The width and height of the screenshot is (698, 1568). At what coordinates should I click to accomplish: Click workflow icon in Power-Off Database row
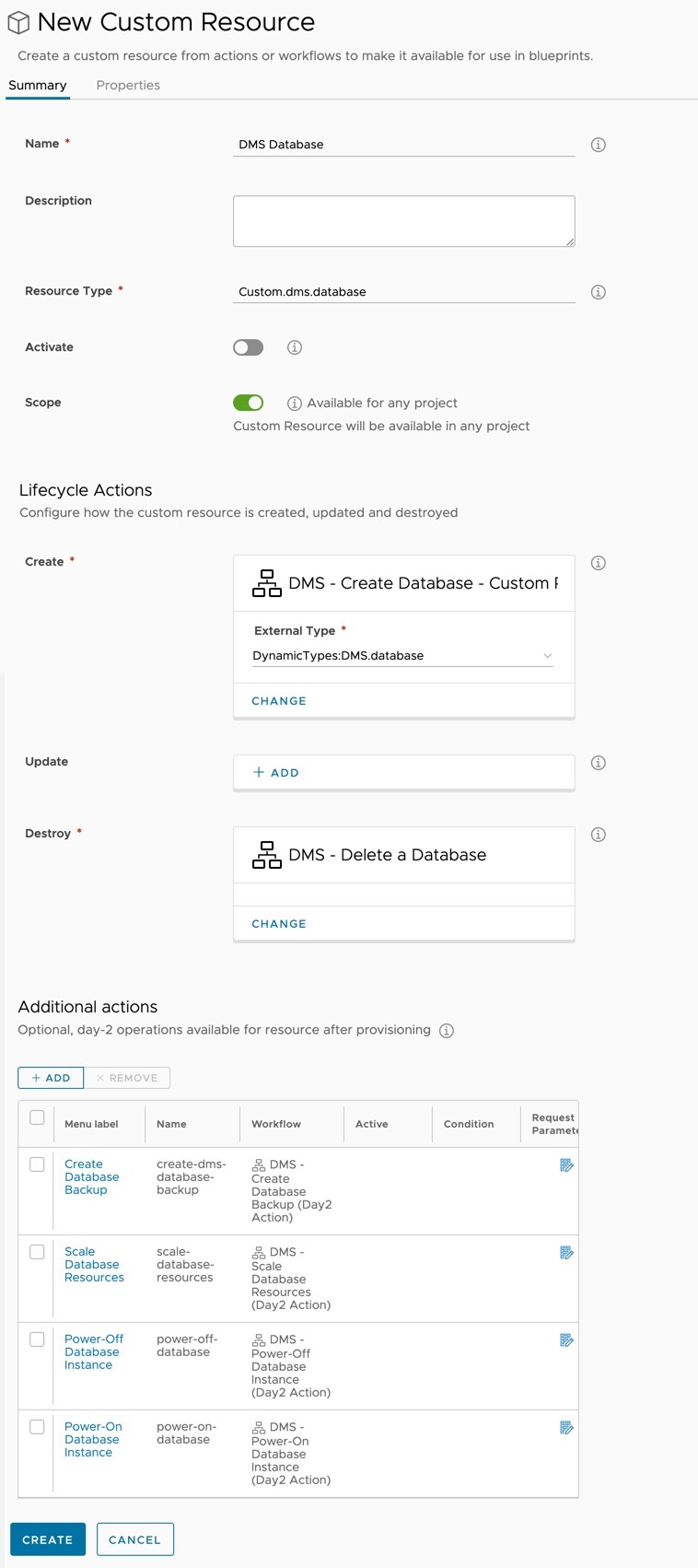259,1340
